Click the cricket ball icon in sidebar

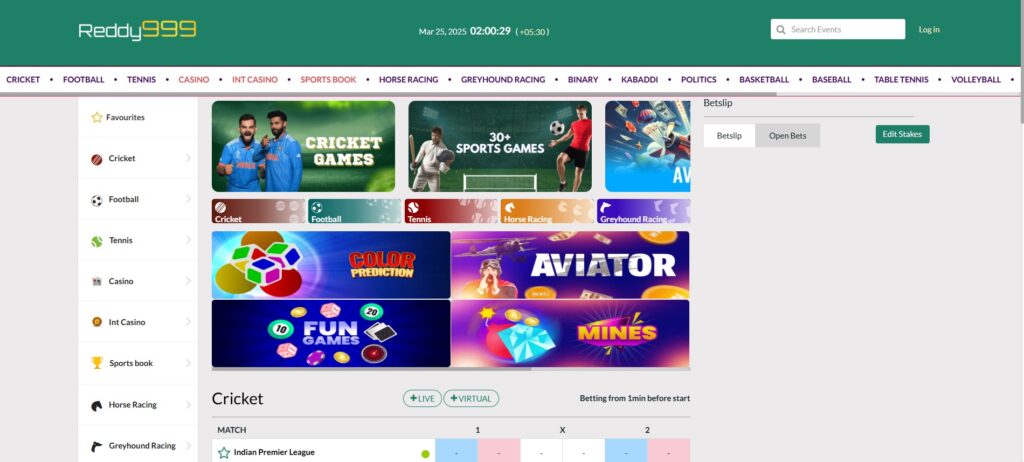click(x=97, y=159)
